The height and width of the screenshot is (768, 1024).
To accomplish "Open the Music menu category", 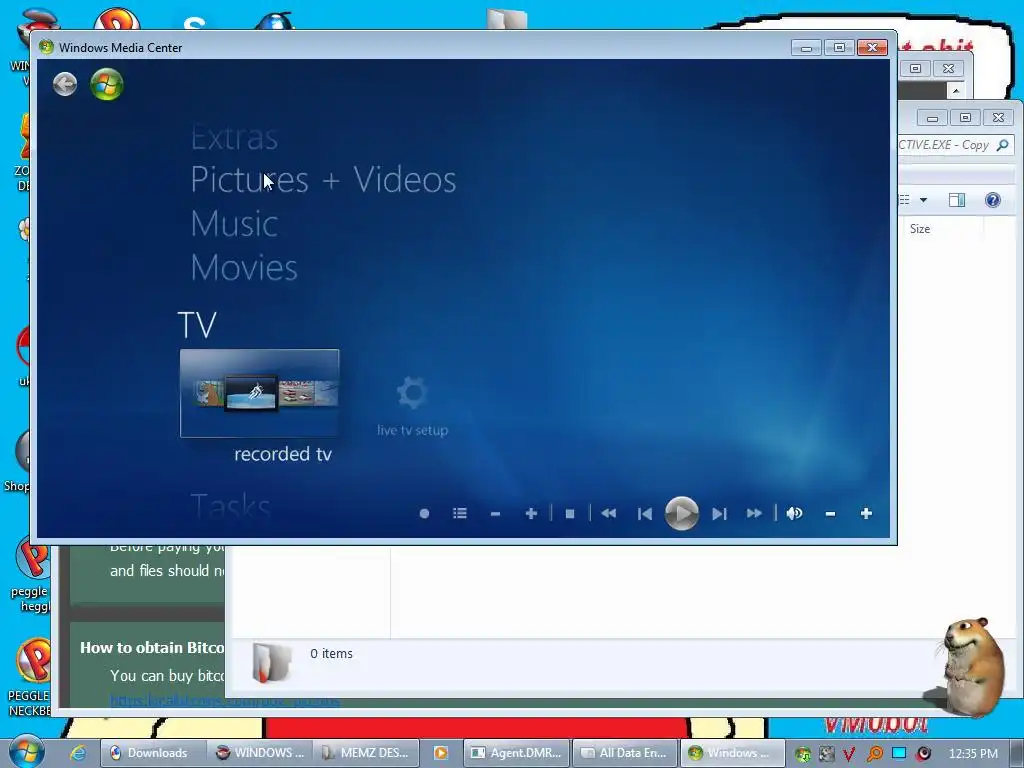I will 234,223.
